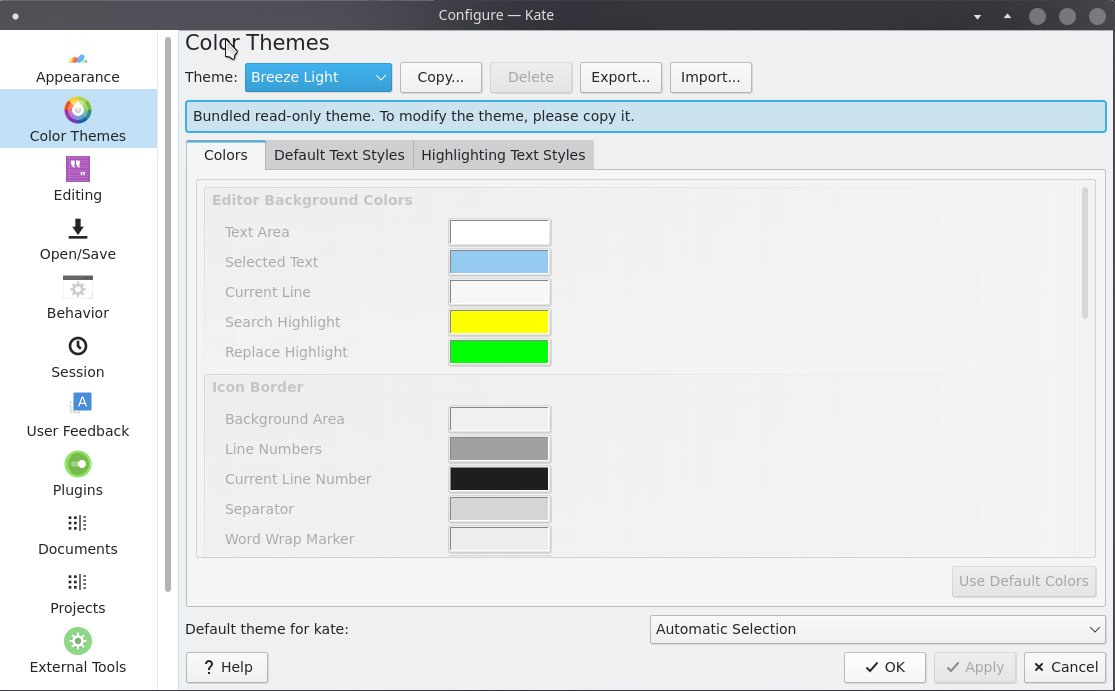The width and height of the screenshot is (1115, 691).
Task: Expand the Theme dropdown showing Breeze Light
Action: tap(318, 77)
